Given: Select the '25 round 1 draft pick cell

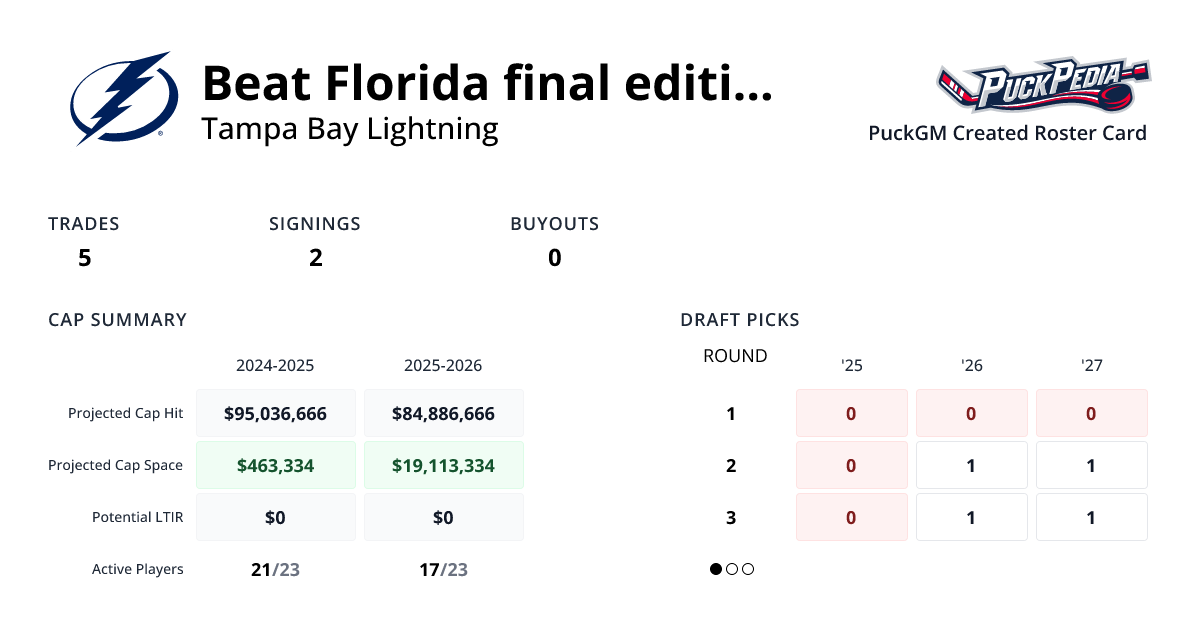Looking at the screenshot, I should pyautogui.click(x=851, y=413).
